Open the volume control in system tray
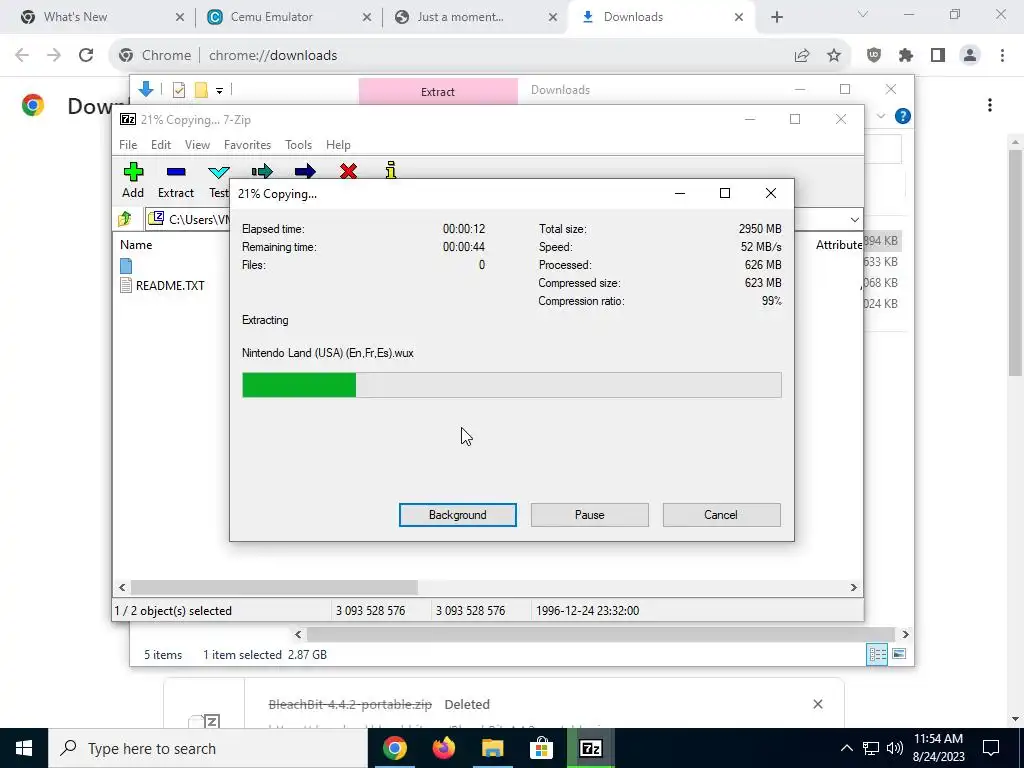The height and width of the screenshot is (768, 1024). (x=895, y=748)
